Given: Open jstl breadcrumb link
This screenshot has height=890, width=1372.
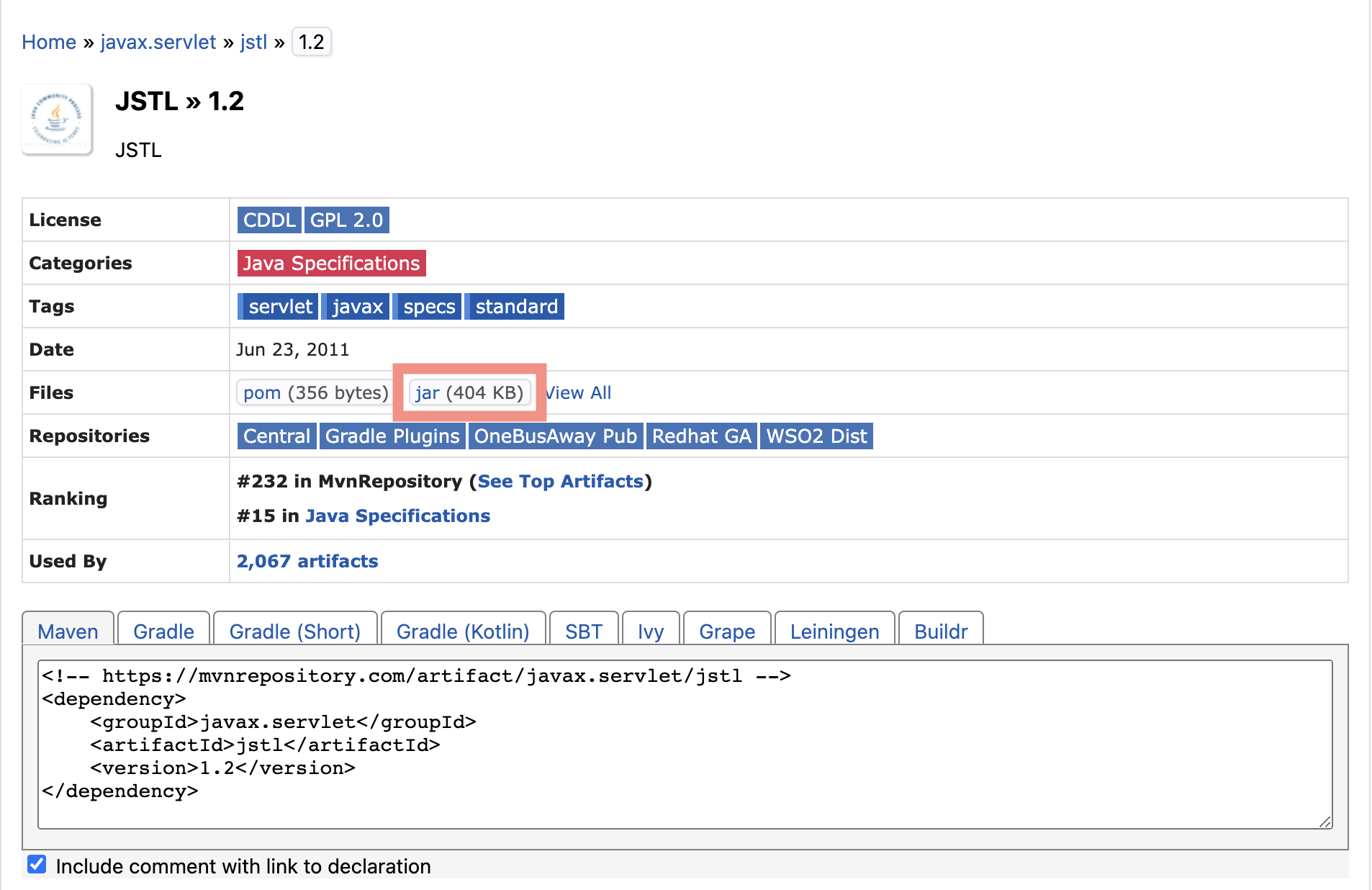Looking at the screenshot, I should pyautogui.click(x=253, y=42).
